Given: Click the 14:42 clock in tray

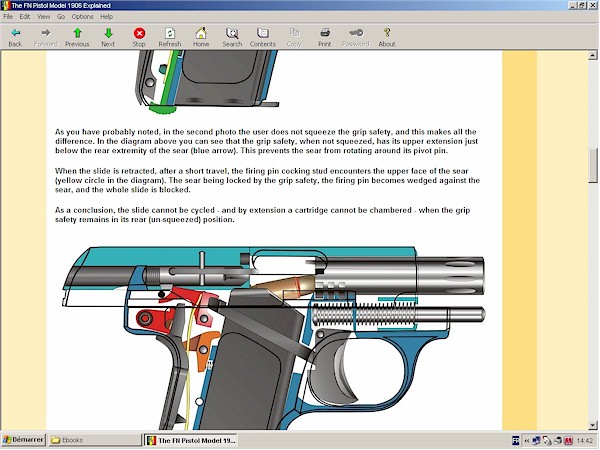Looking at the screenshot, I should click(x=584, y=440).
